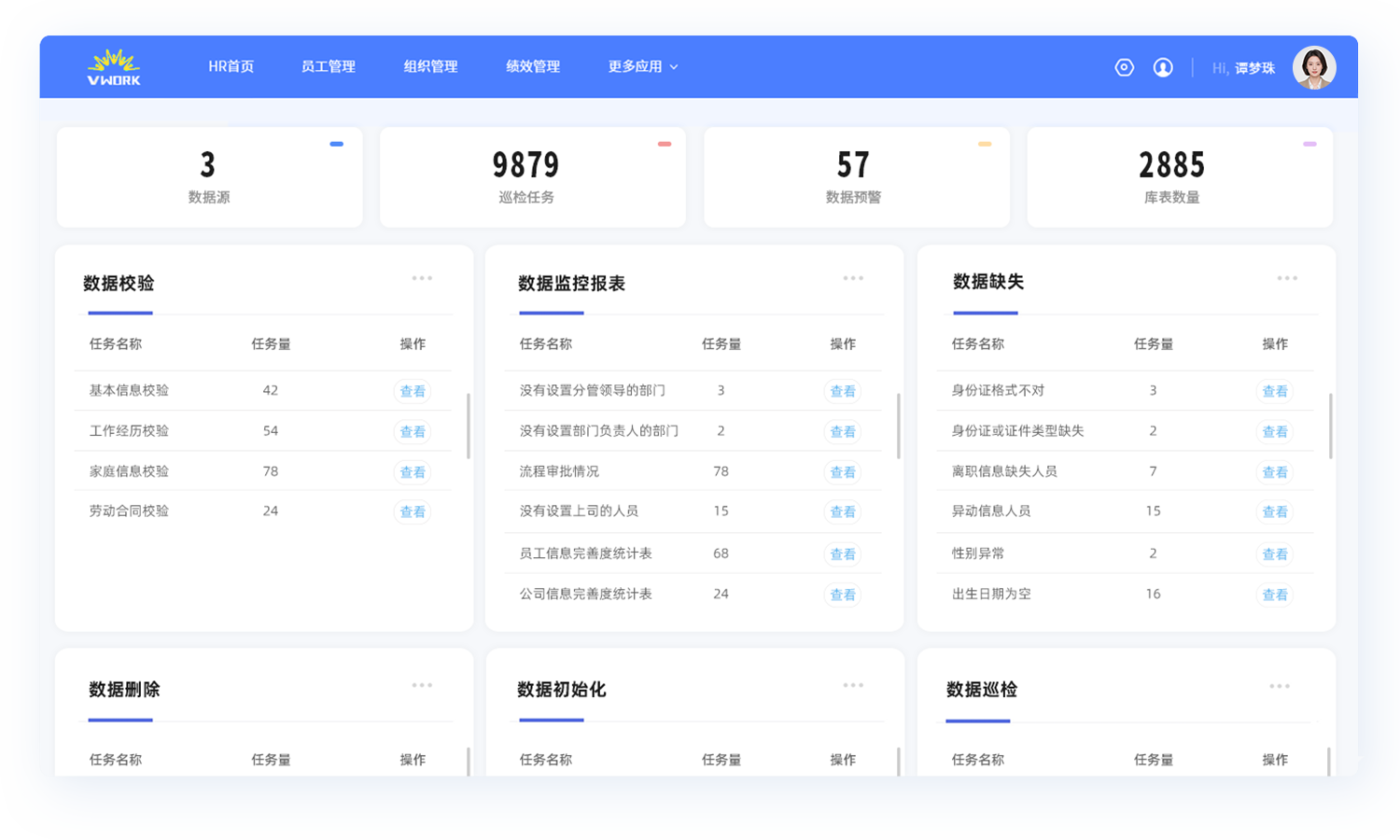This screenshot has height=840, width=1400.
Task: View 性别异常 records
Action: point(1275,554)
